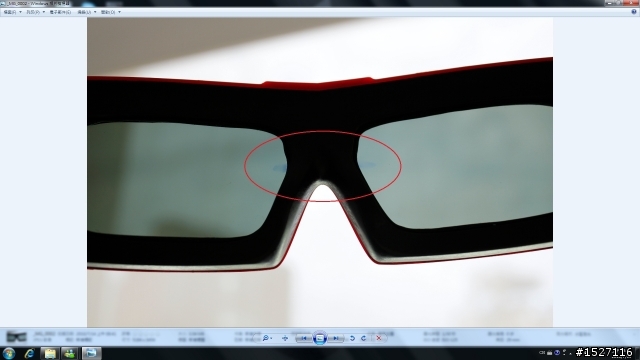Go to the next photo
The image size is (640, 360).
pyautogui.click(x=336, y=338)
